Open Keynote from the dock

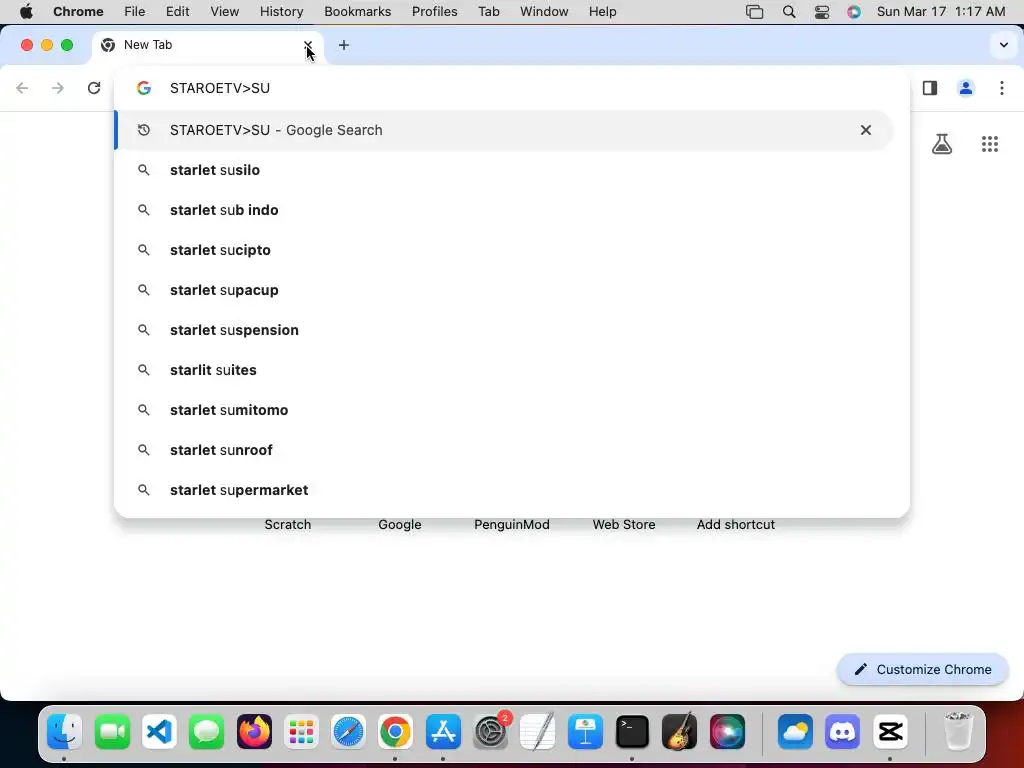coord(585,731)
